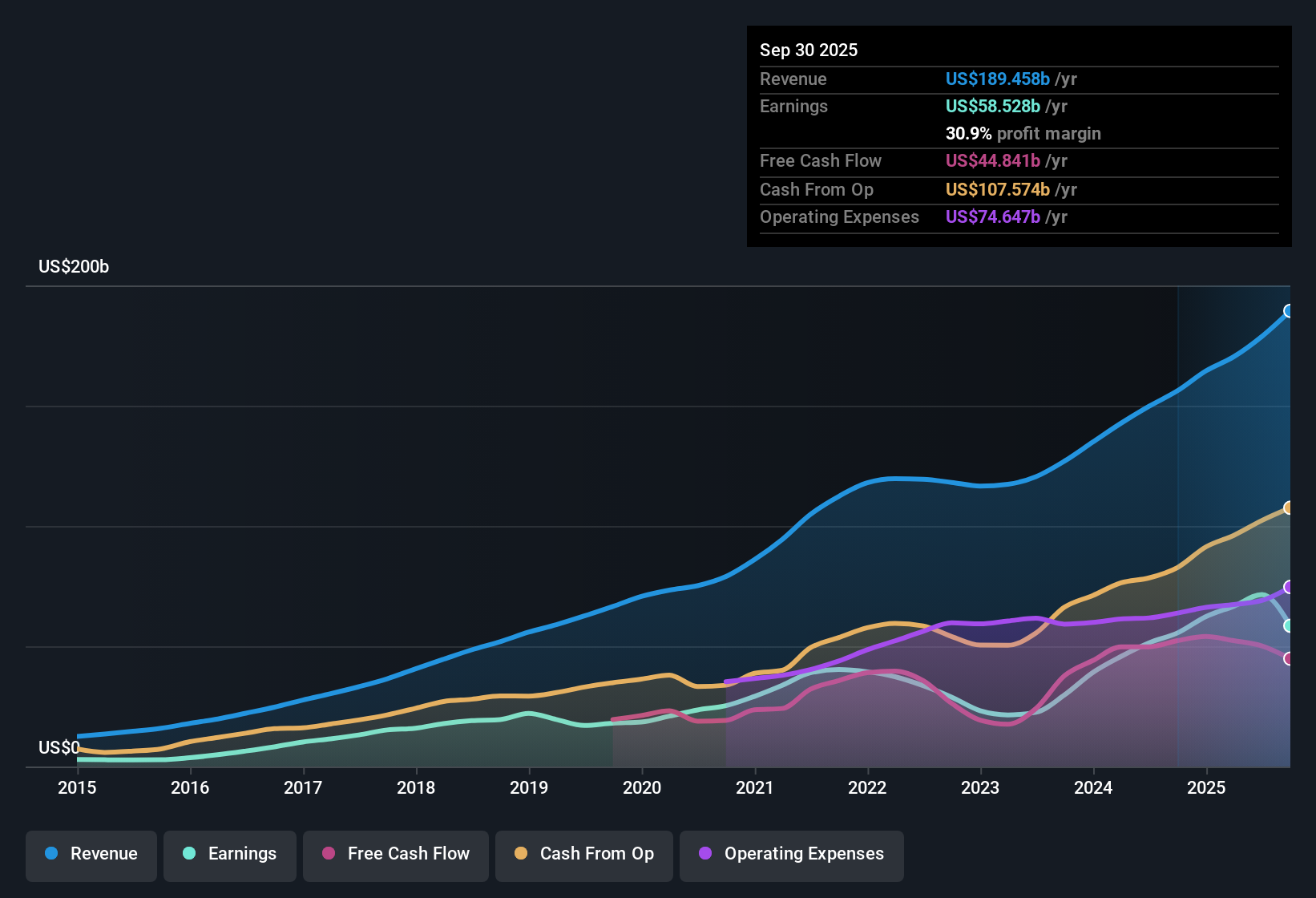Viewport: 1316px width, 898px height.
Task: Click the US$58.528b Earnings value
Action: (992, 106)
